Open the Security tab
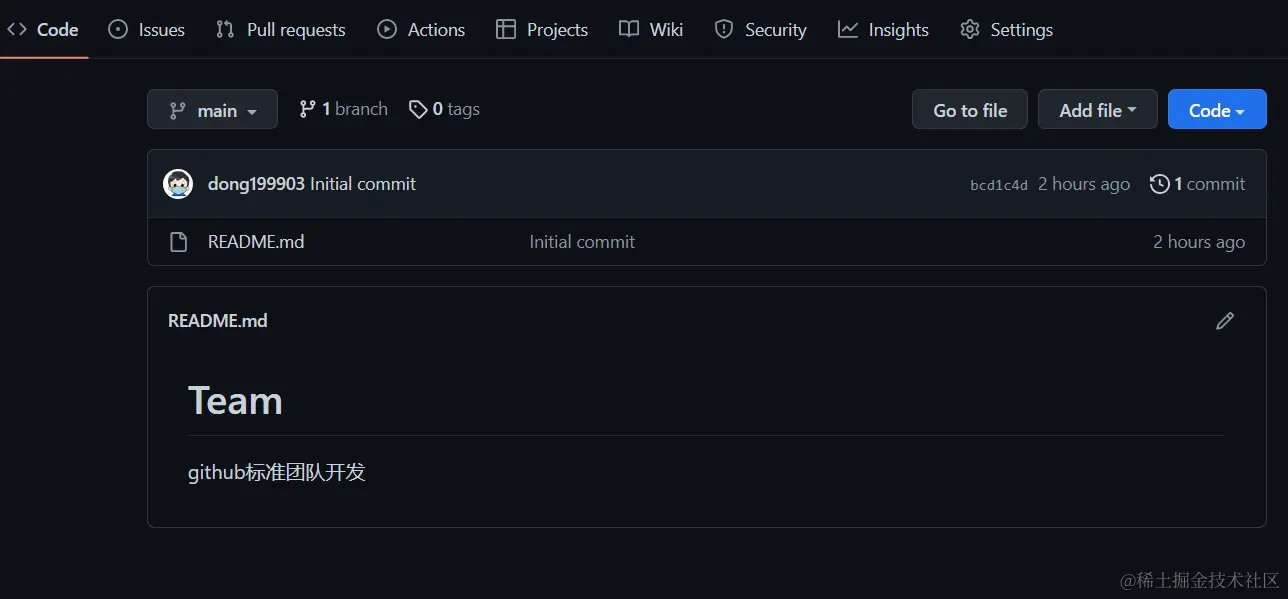This screenshot has height=599, width=1288. point(761,30)
